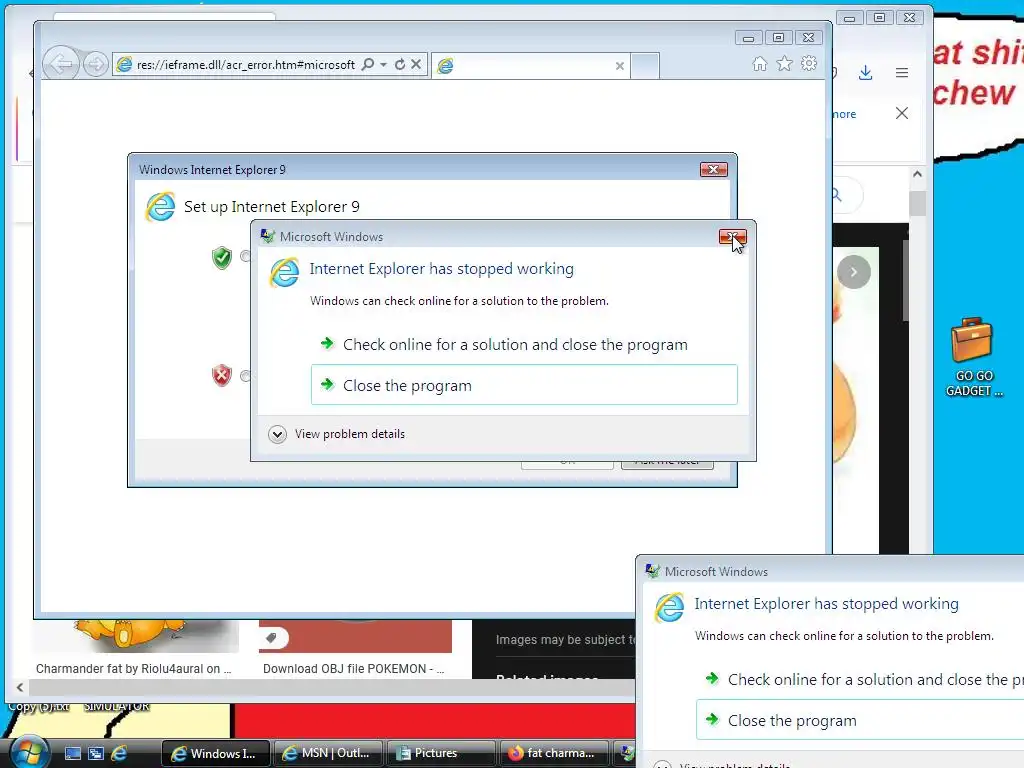Screen dimensions: 1024x768
Task: Open Firefox downloads arrow icon
Action: (865, 72)
